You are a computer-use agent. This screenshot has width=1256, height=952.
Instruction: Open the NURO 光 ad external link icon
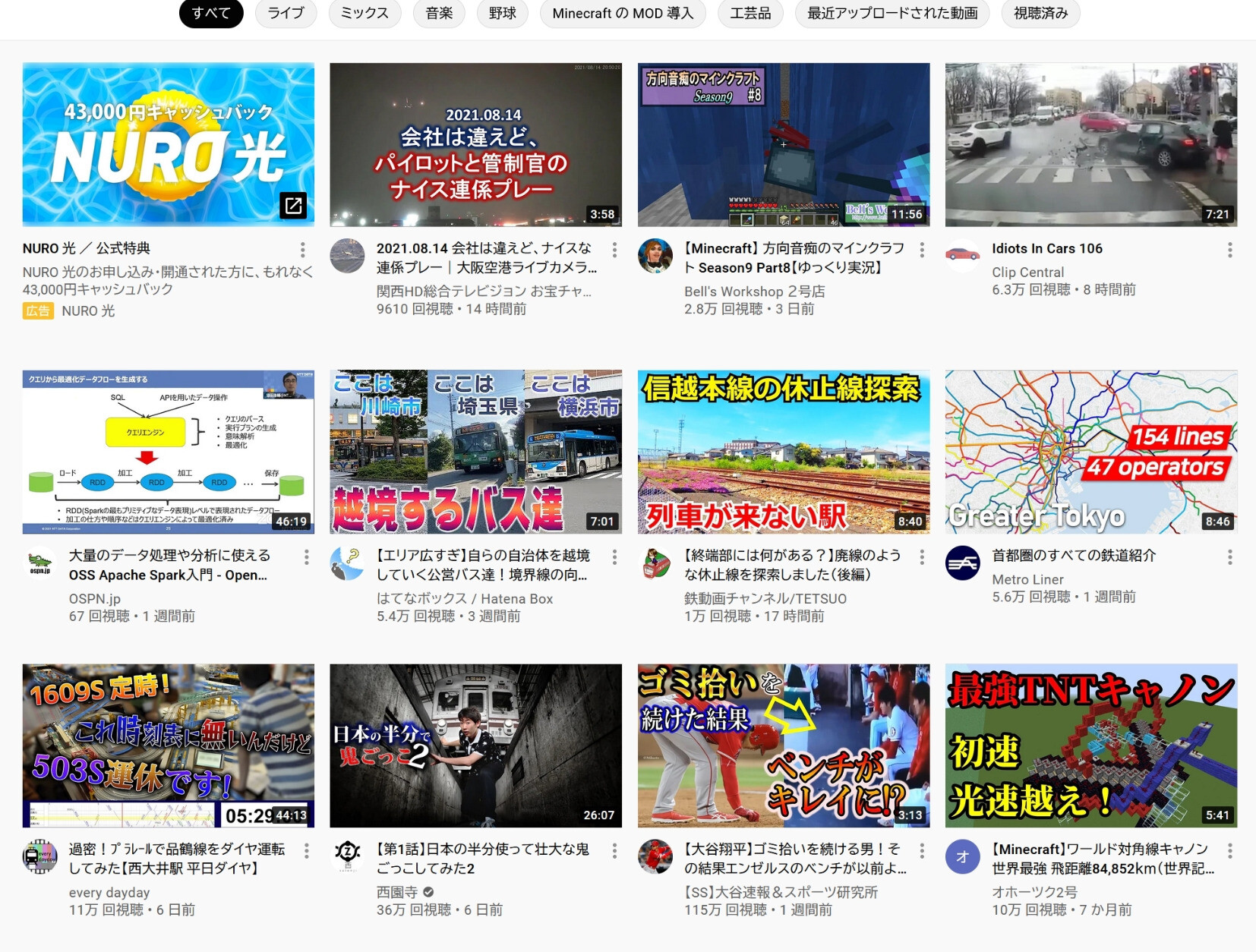pos(293,205)
